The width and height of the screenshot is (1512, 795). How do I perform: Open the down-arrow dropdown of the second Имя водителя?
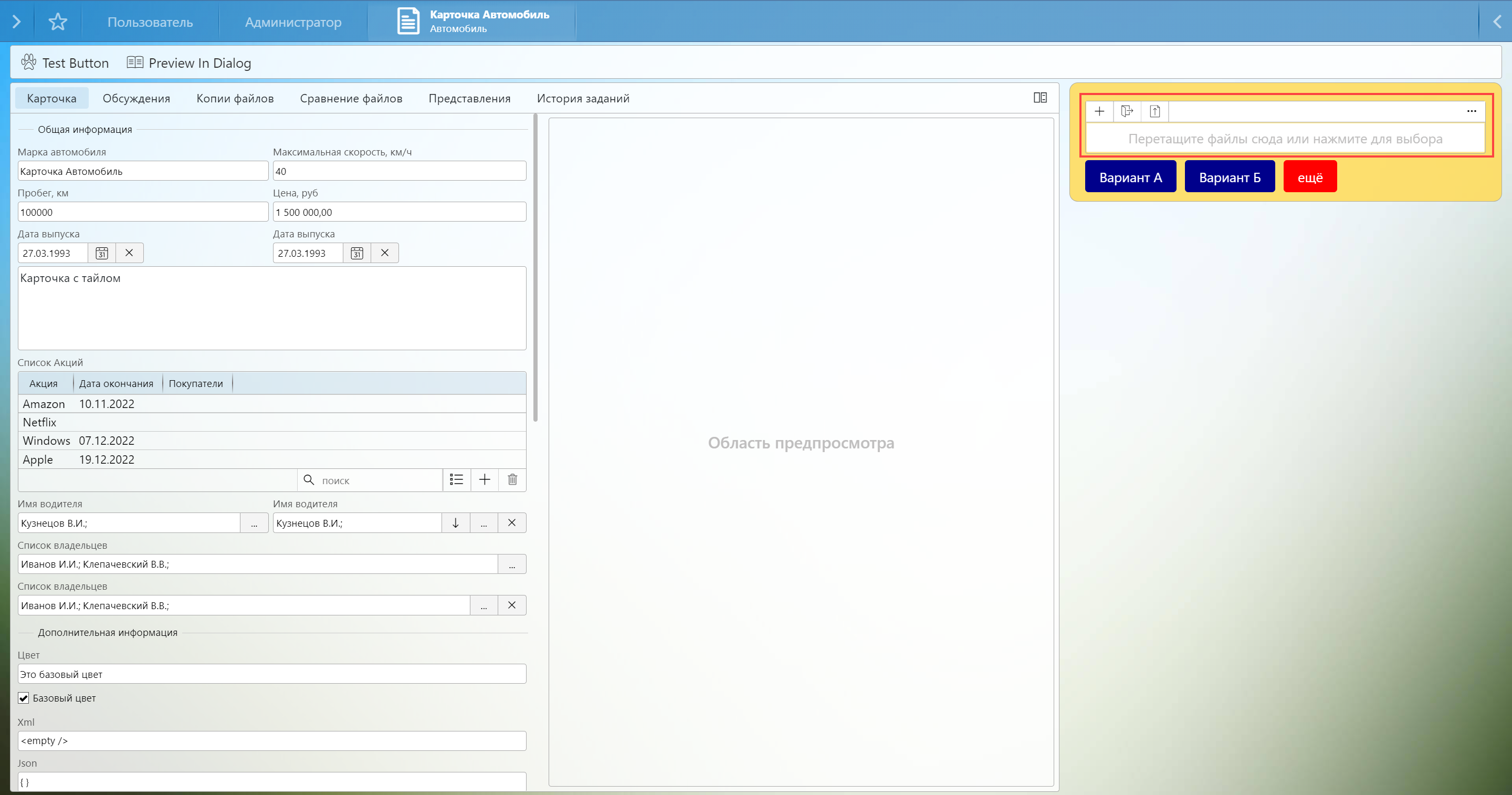[456, 523]
